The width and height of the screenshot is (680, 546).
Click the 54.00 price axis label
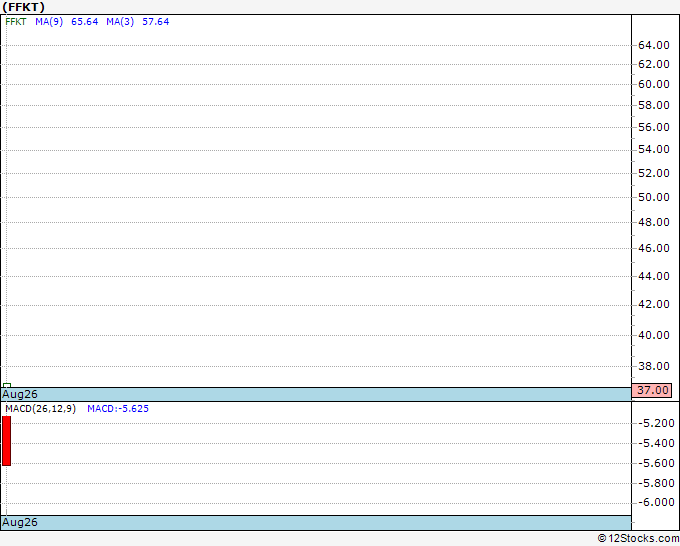pos(654,149)
